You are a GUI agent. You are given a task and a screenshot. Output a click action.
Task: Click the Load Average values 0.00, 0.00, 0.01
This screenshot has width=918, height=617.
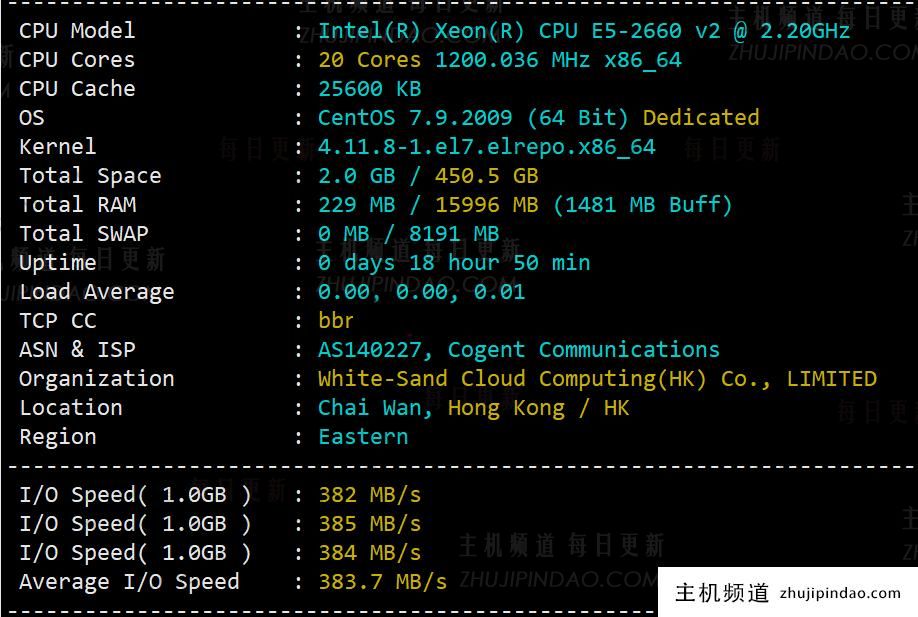click(421, 292)
